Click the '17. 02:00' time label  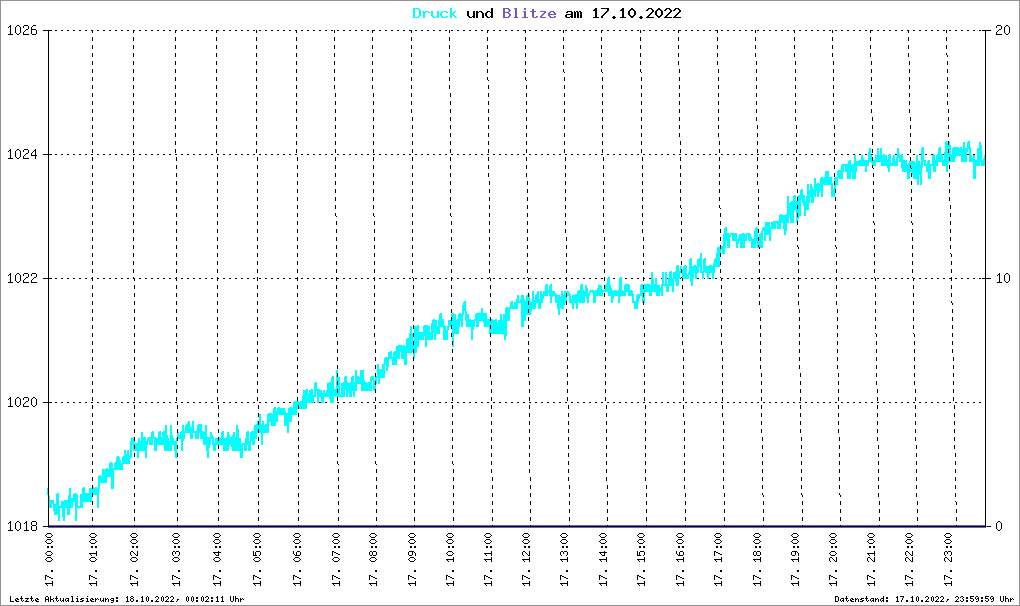134,560
